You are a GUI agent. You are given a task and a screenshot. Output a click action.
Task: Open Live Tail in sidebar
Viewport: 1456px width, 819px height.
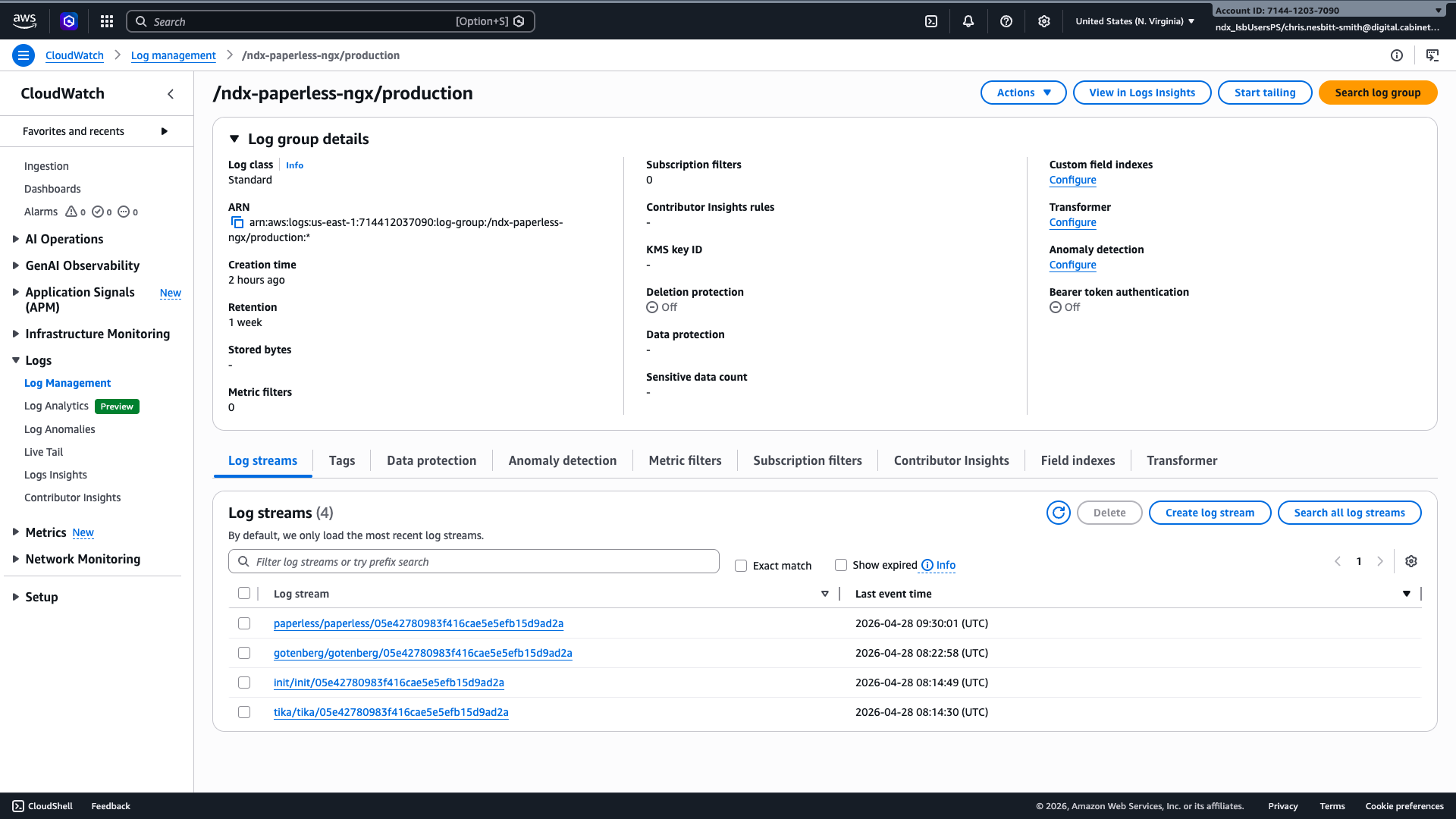pos(44,452)
